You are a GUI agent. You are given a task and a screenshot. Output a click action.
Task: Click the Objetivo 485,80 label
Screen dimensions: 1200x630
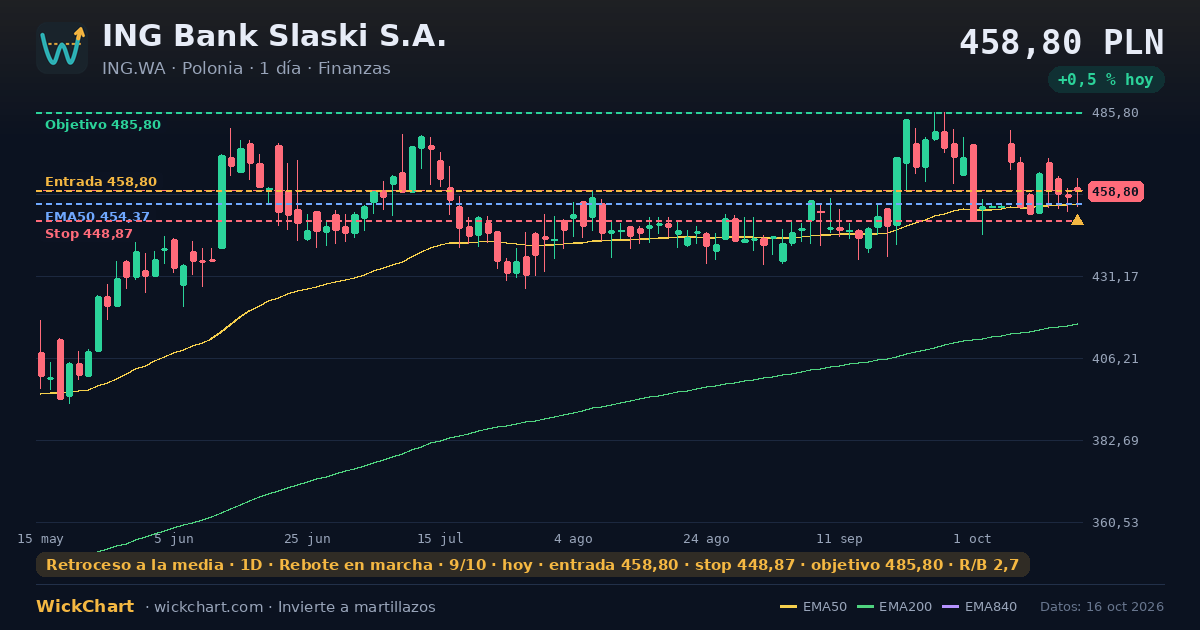pos(102,125)
